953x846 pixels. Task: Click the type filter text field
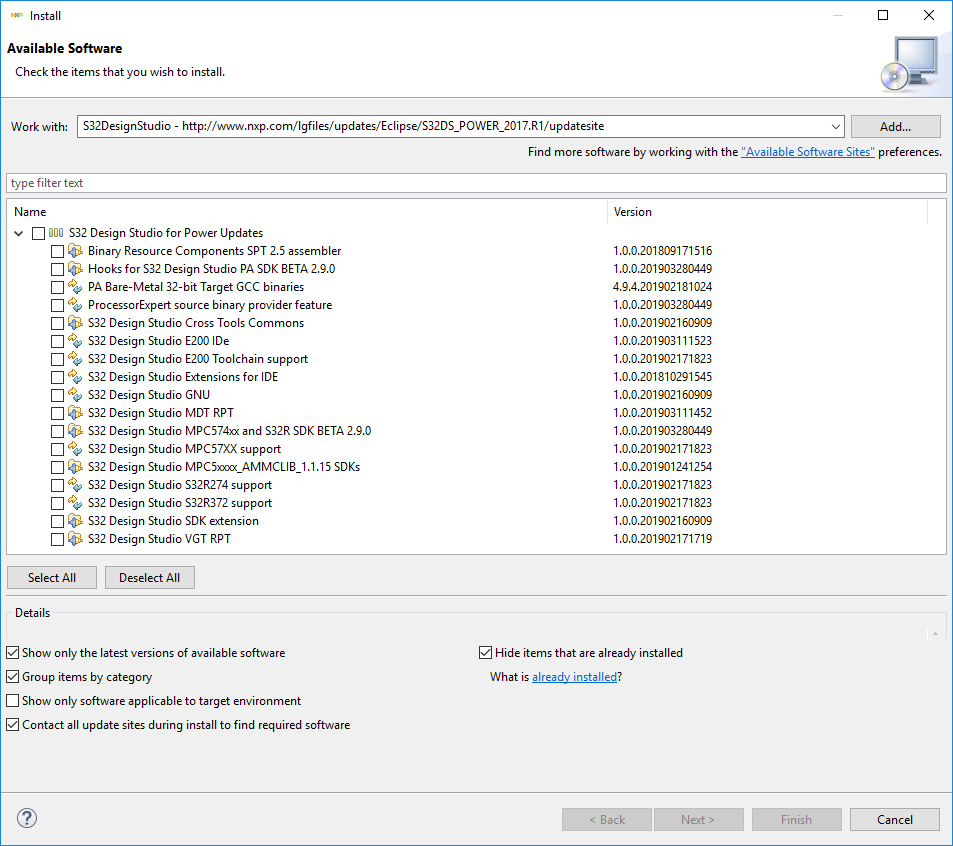click(x=476, y=183)
